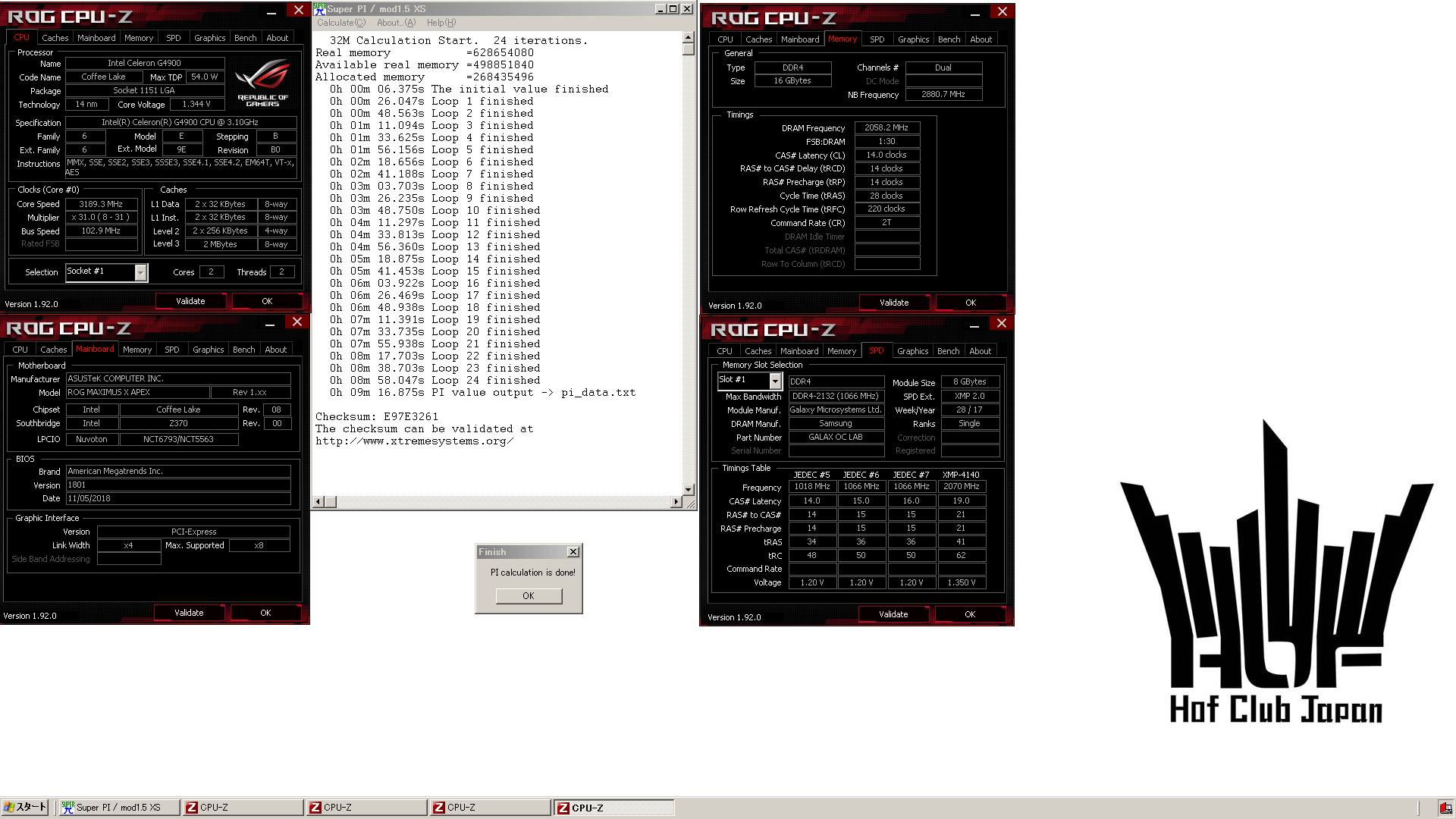
Task: Click OK in Mainboard window
Action: [x=265, y=613]
